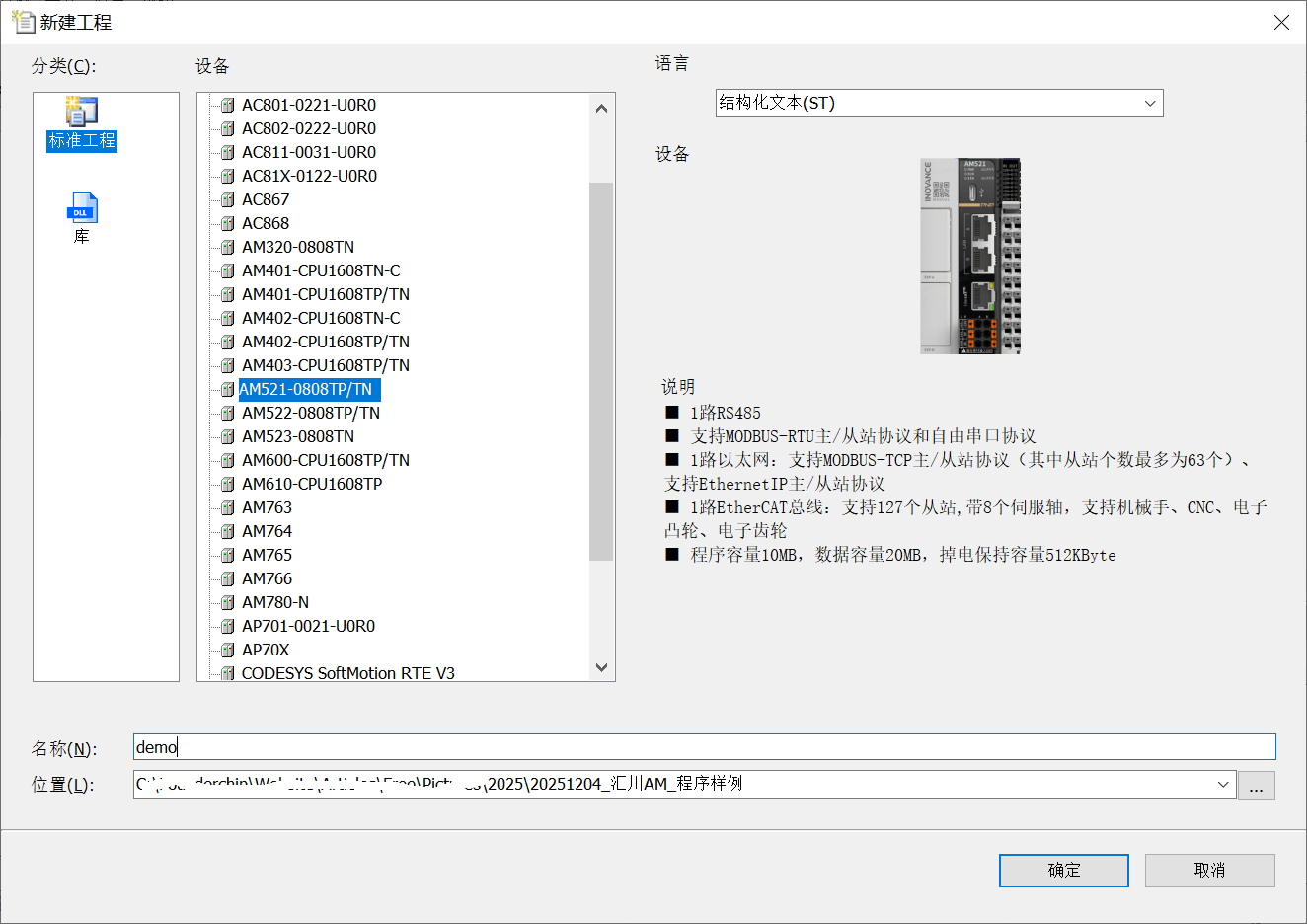The height and width of the screenshot is (924, 1307).
Task: Click the AC867 controller icon
Action: tap(228, 199)
